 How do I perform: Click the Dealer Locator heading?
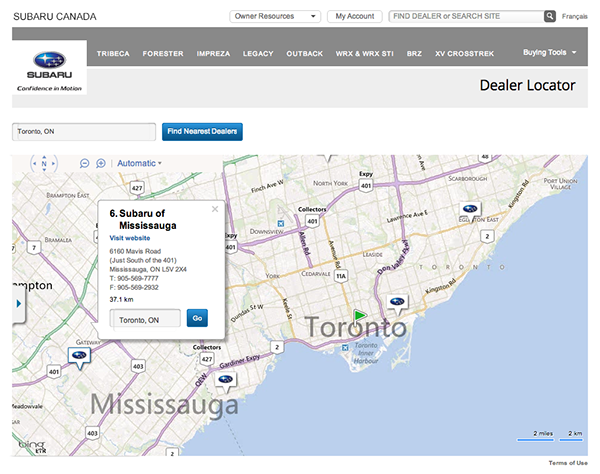pos(527,85)
